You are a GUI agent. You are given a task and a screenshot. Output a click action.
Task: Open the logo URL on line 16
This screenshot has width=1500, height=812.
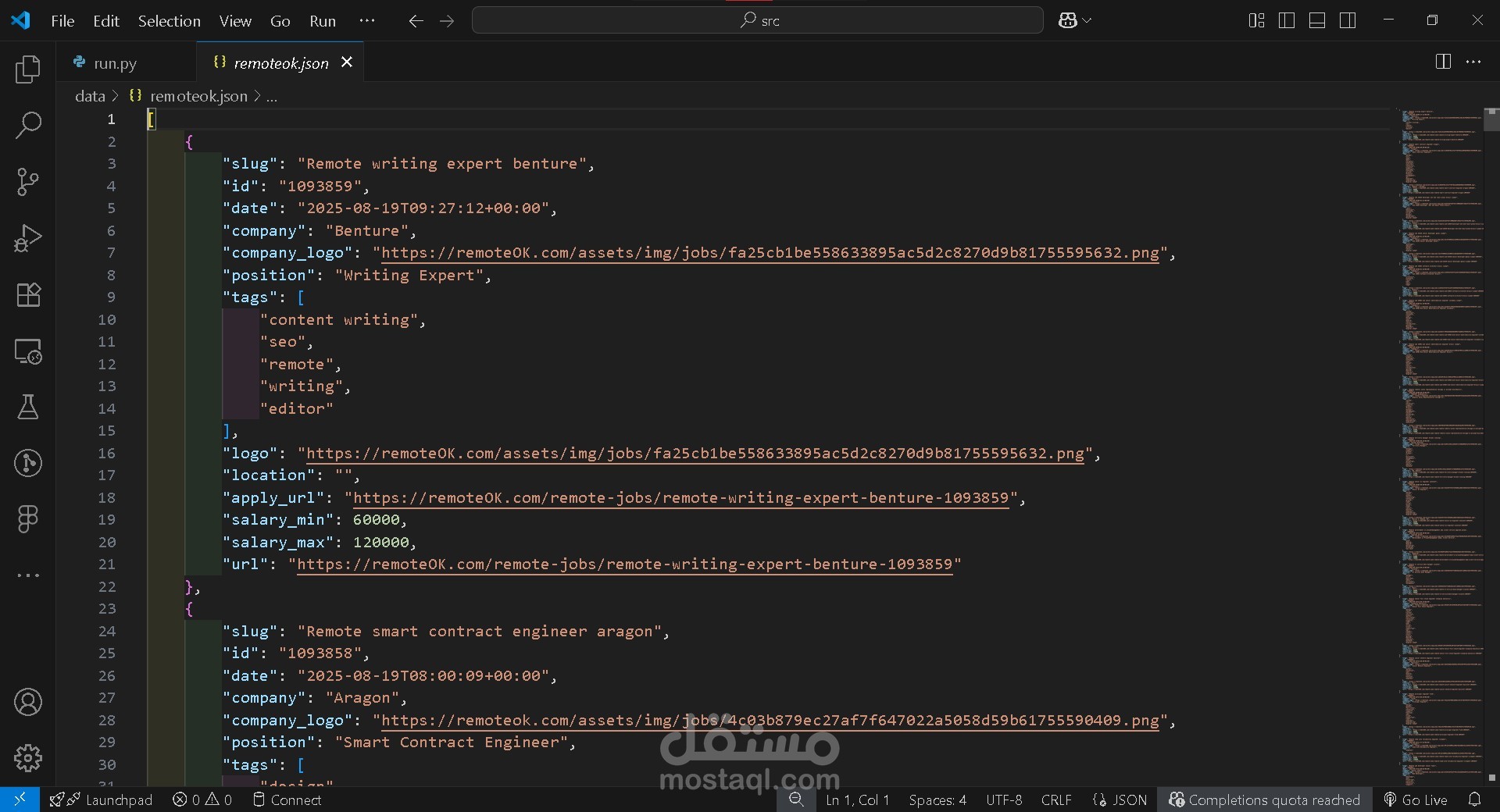695,454
